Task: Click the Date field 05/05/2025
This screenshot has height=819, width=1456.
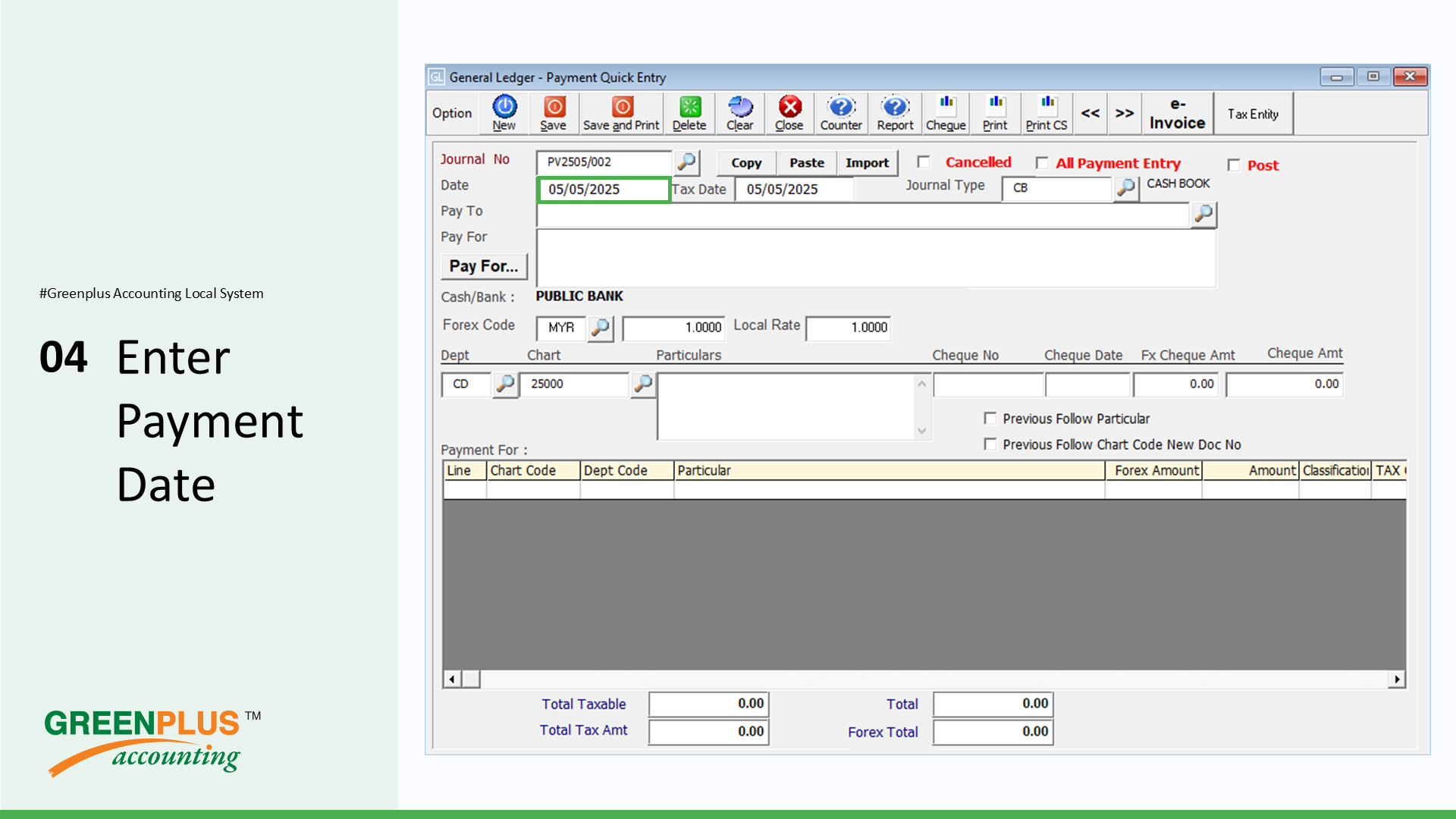Action: [604, 190]
